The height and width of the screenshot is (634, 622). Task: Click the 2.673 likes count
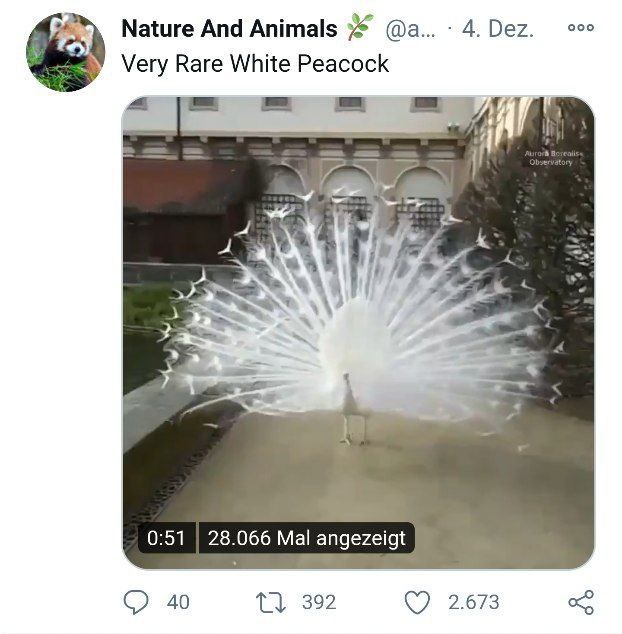point(474,602)
